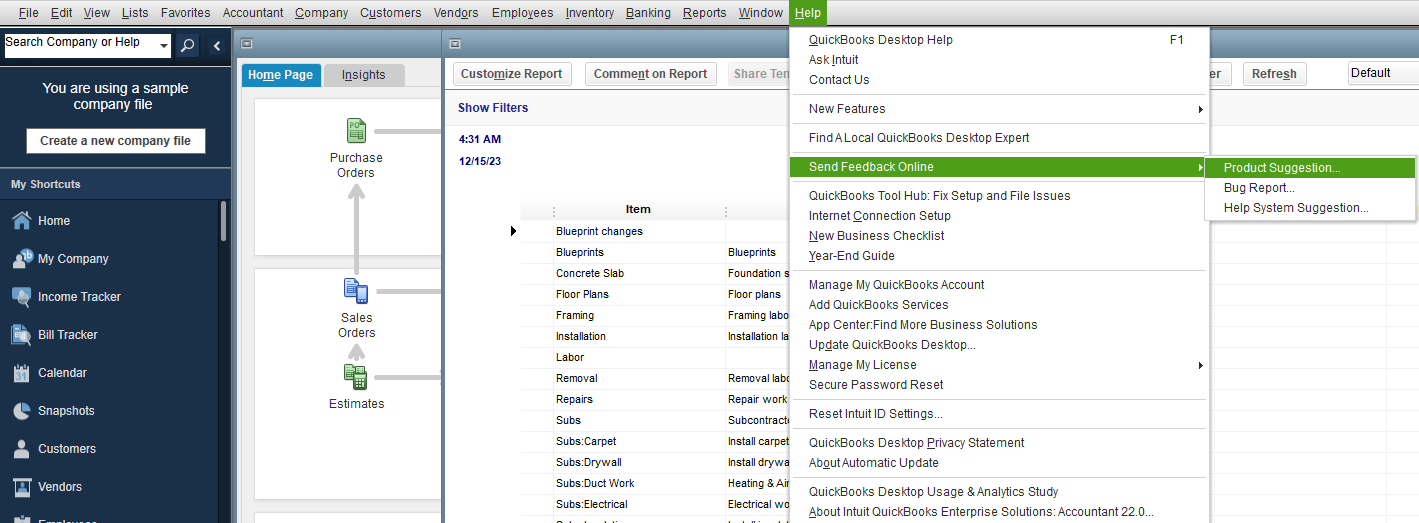Click the Sales Orders workflow icon
1419x523 pixels.
point(356,291)
